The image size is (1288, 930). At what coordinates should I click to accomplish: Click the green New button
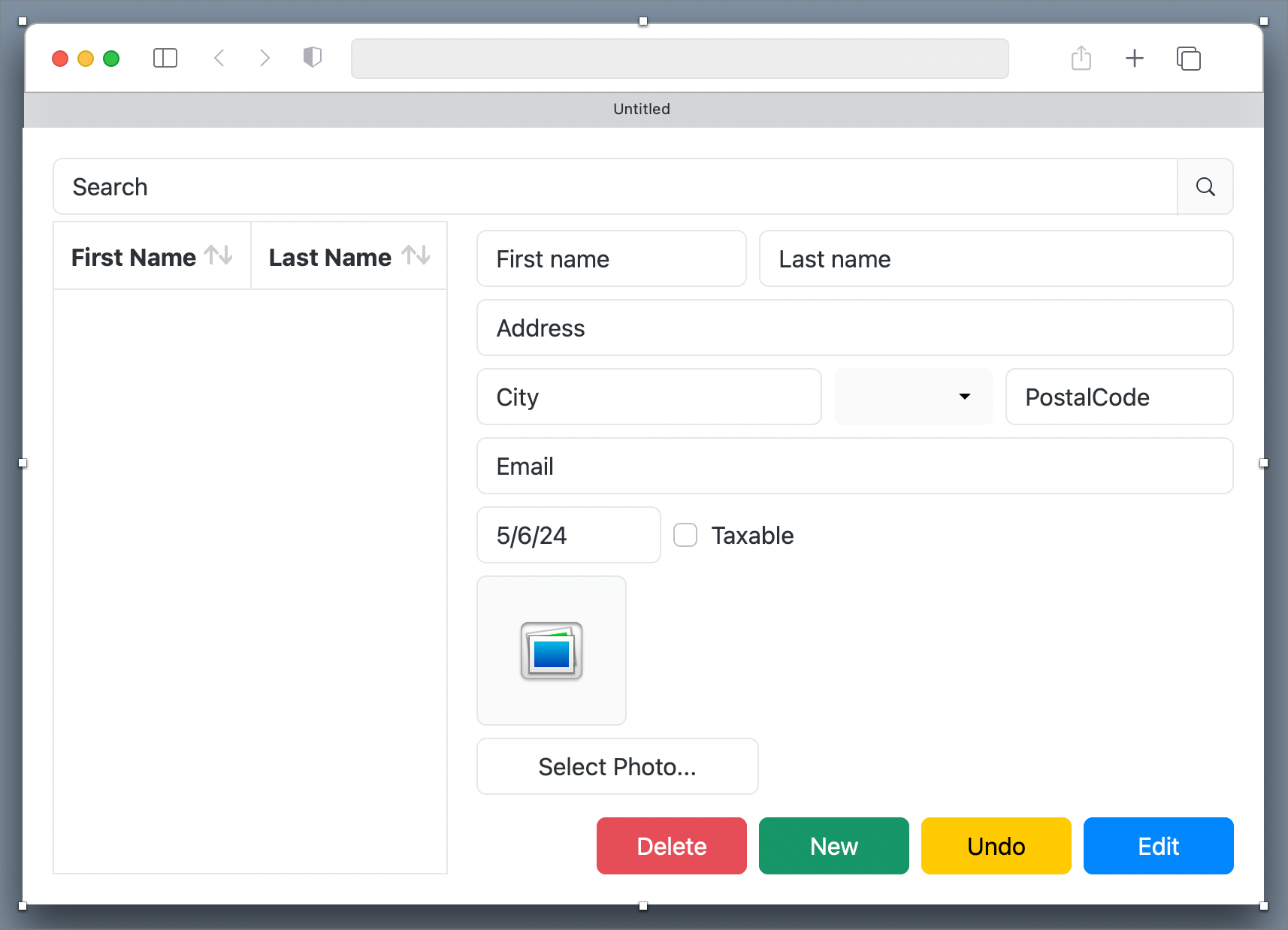(833, 846)
